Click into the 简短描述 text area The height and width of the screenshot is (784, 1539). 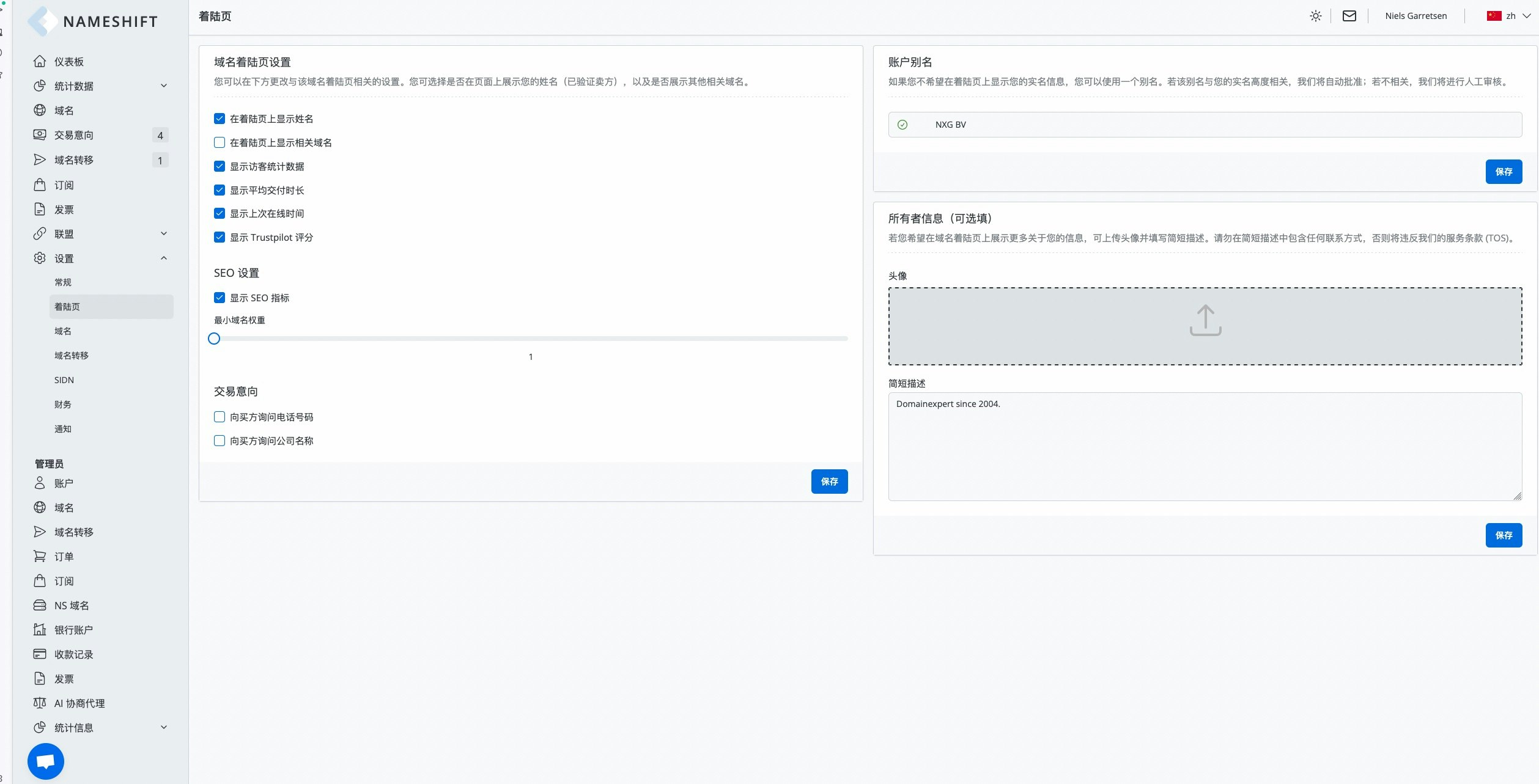[x=1205, y=446]
